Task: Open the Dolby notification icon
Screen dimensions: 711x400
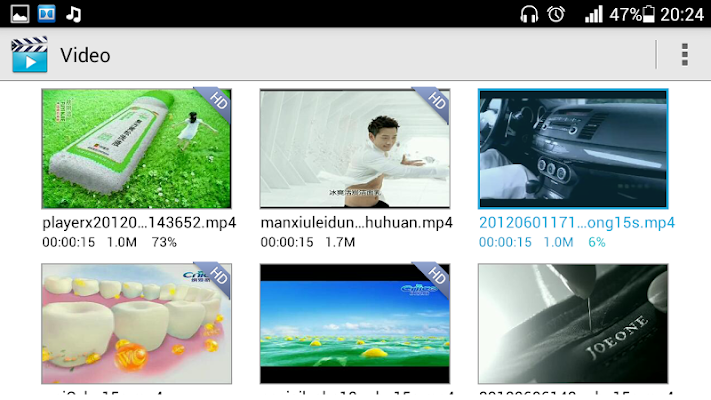Action: click(x=47, y=14)
